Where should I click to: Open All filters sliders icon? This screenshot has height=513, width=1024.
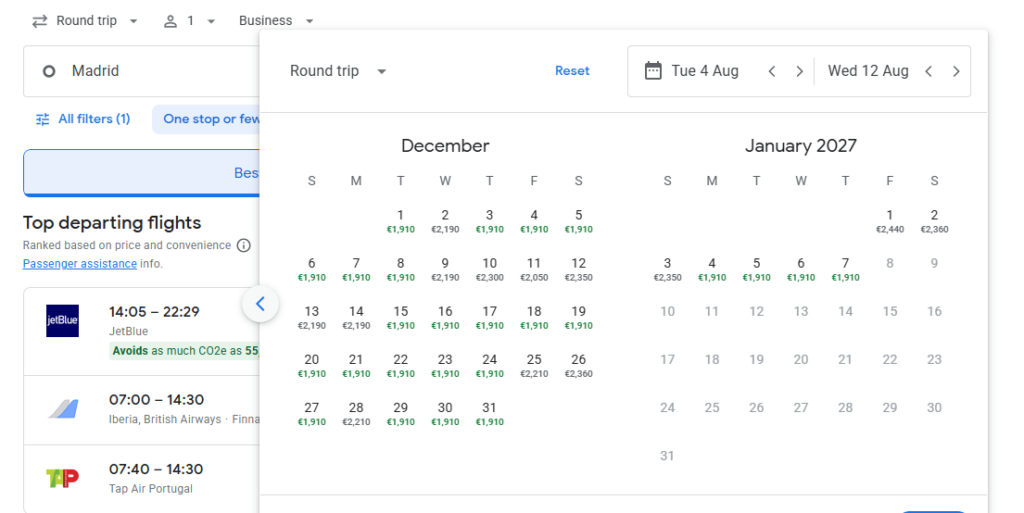pyautogui.click(x=42, y=119)
